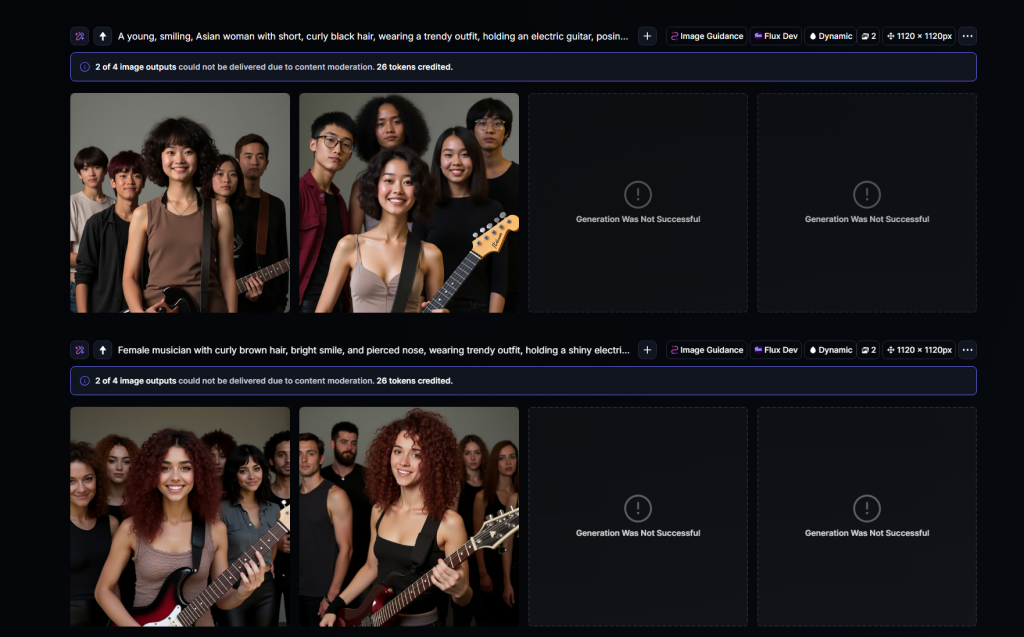The width and height of the screenshot is (1024, 637).
Task: Click the fourth output's exclamation icon in the Asian woman row
Action: [x=867, y=194]
